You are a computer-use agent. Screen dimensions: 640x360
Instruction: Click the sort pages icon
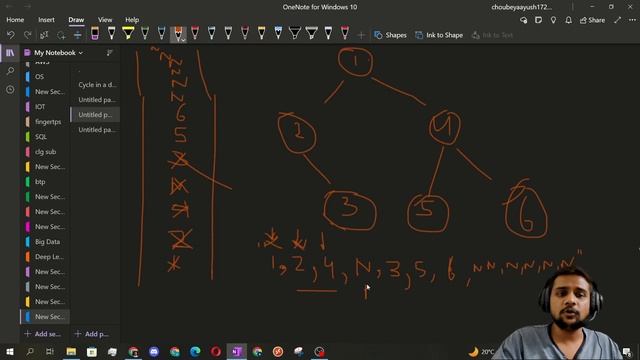coord(109,53)
